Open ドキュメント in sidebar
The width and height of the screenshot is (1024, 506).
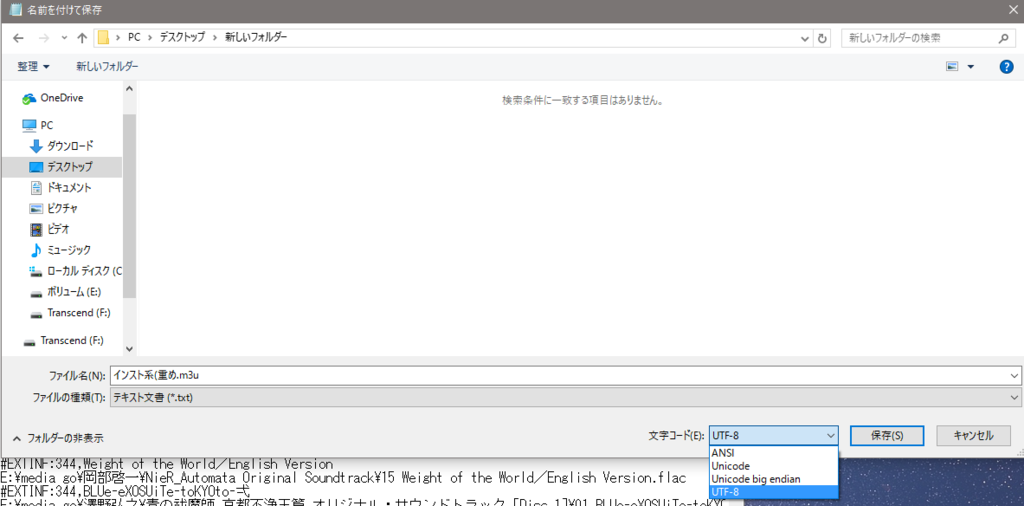tap(60, 187)
